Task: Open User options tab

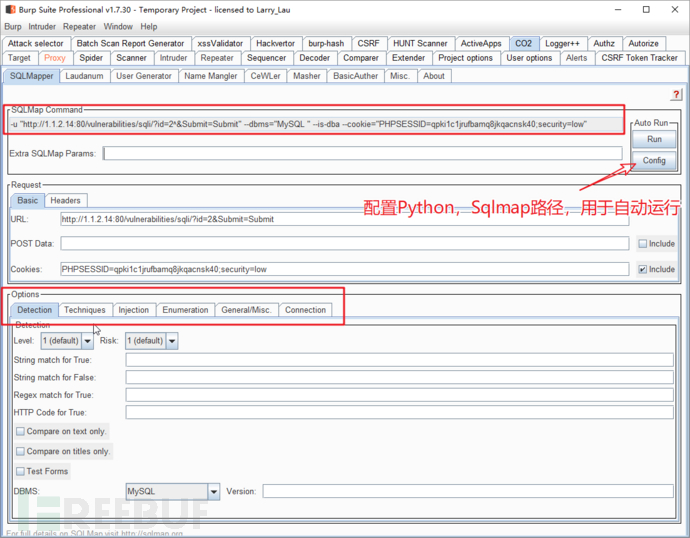Action: (529, 58)
